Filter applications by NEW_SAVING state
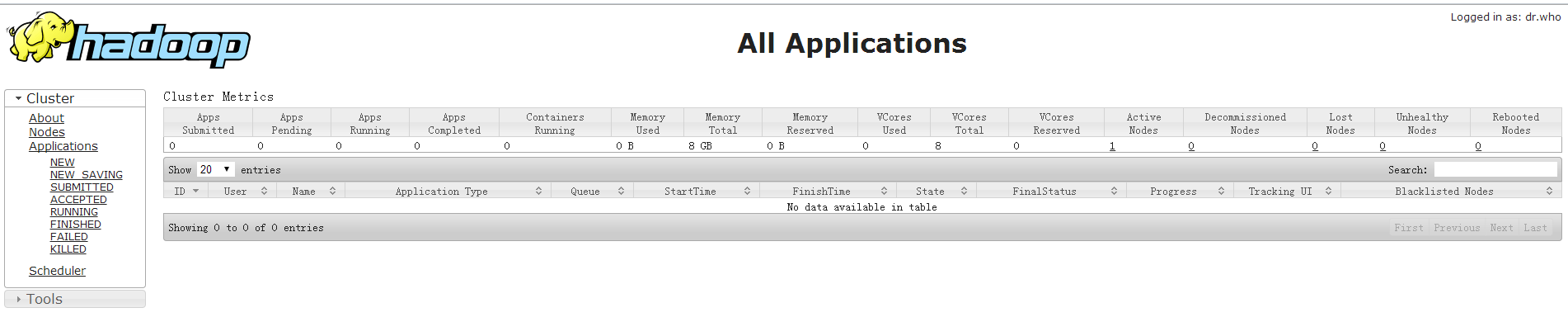 [87, 175]
